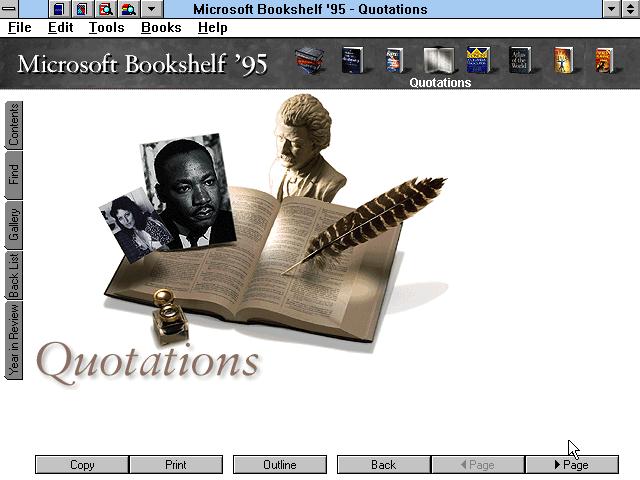
Task: Open the Edit menu
Action: [60, 28]
